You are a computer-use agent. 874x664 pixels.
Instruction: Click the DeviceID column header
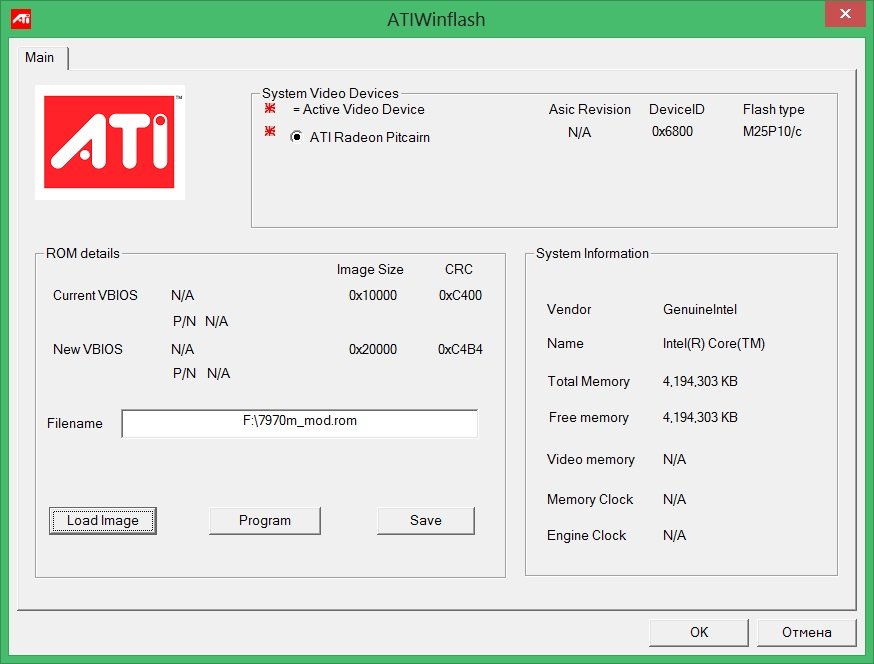pyautogui.click(x=677, y=109)
